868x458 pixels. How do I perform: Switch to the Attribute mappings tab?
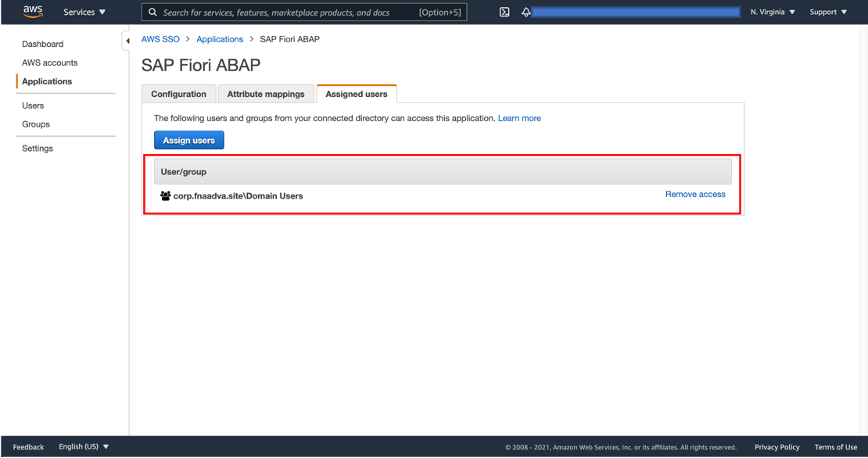pos(266,94)
